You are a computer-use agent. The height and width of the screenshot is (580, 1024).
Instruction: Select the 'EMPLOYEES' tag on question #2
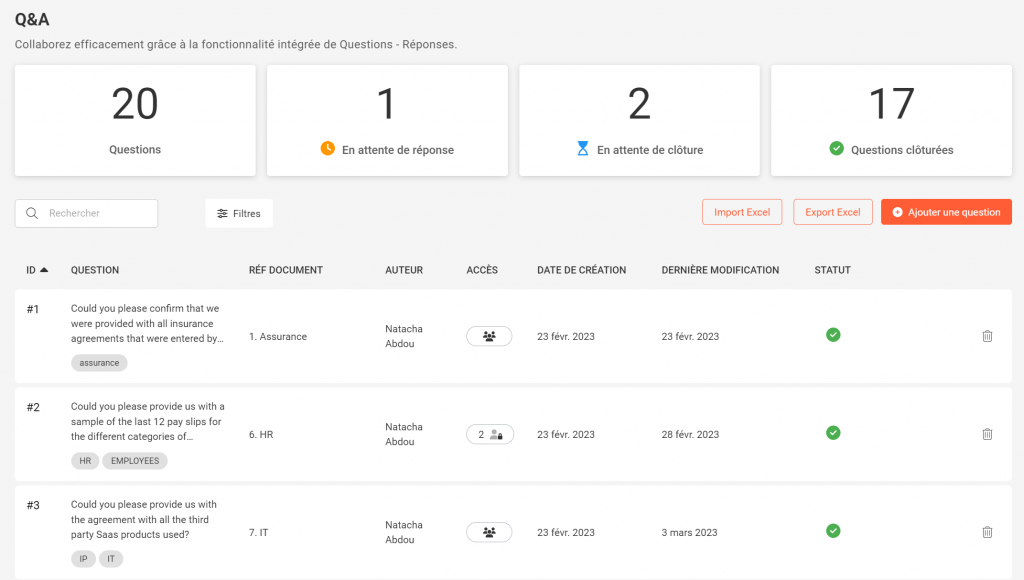[x=134, y=461]
